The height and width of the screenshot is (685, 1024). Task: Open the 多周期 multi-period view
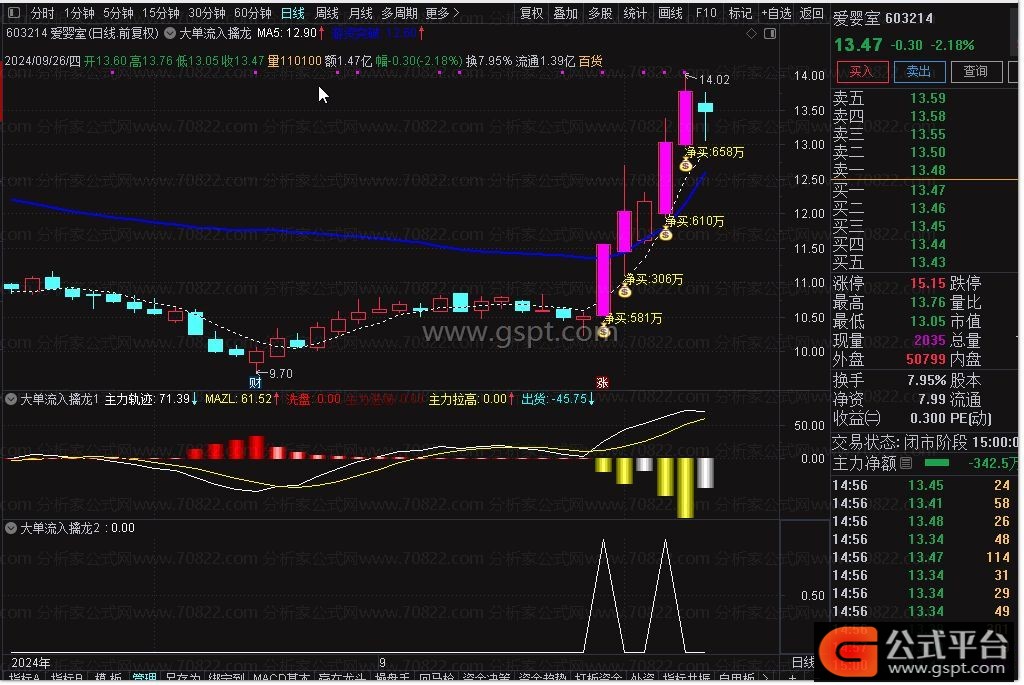tap(400, 13)
